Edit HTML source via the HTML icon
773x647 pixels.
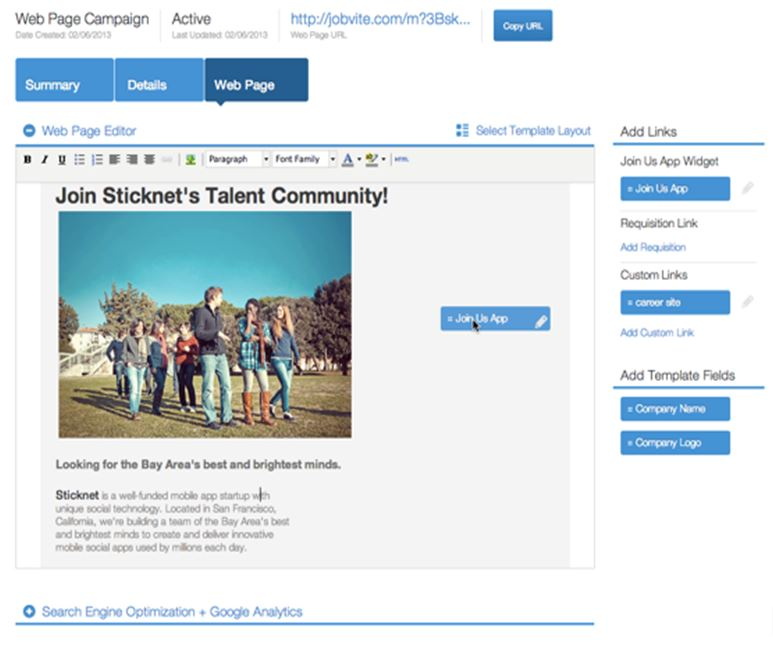tap(401, 159)
